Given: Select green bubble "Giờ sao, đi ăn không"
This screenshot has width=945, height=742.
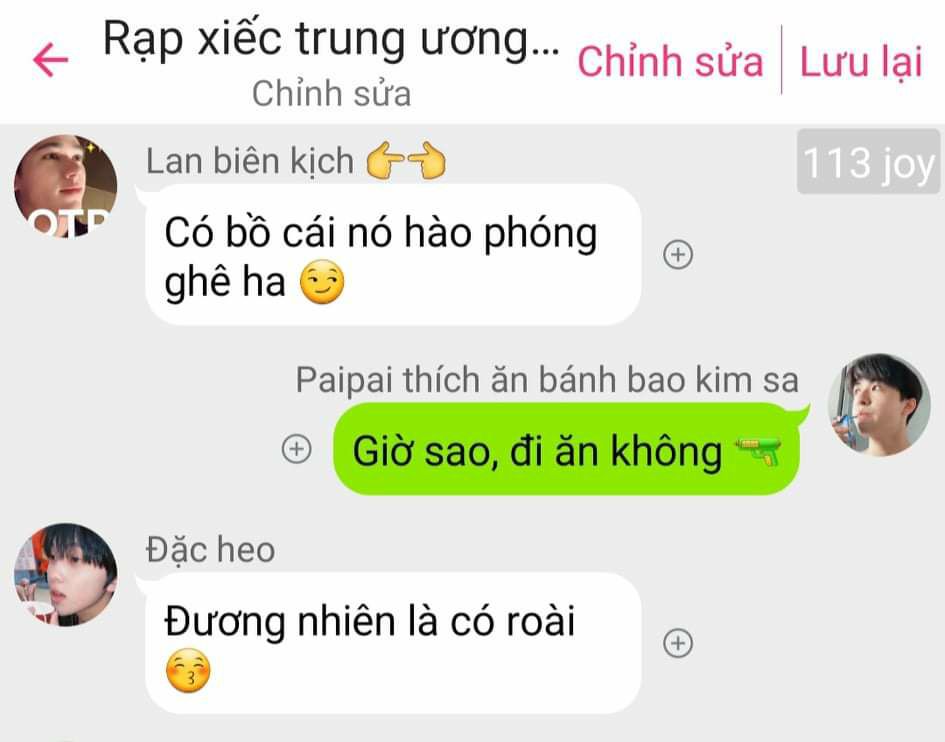Looking at the screenshot, I should (x=567, y=449).
